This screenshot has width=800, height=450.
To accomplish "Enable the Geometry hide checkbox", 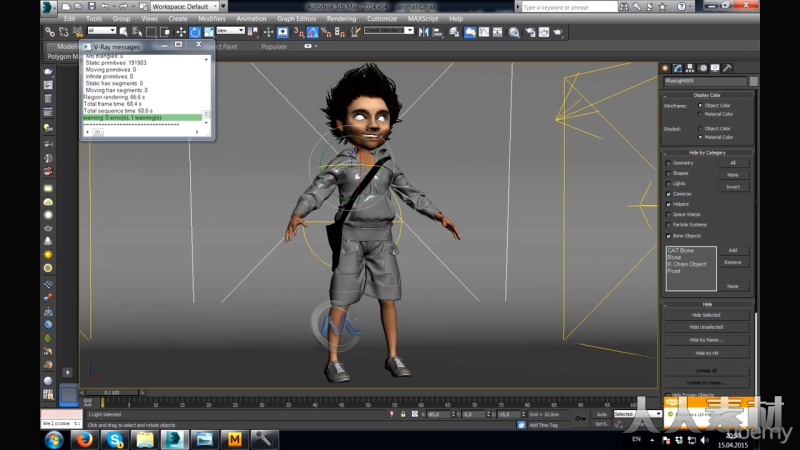I will point(668,163).
